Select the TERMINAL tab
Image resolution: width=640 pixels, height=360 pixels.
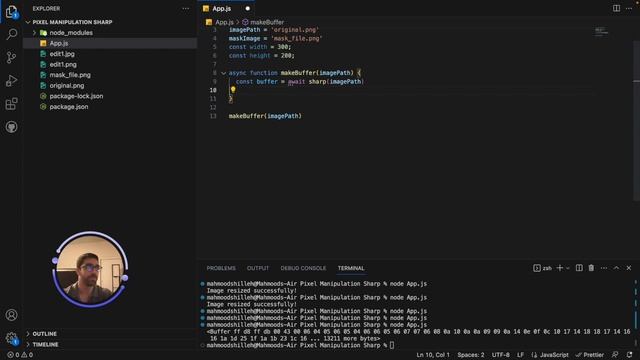[x=351, y=268]
